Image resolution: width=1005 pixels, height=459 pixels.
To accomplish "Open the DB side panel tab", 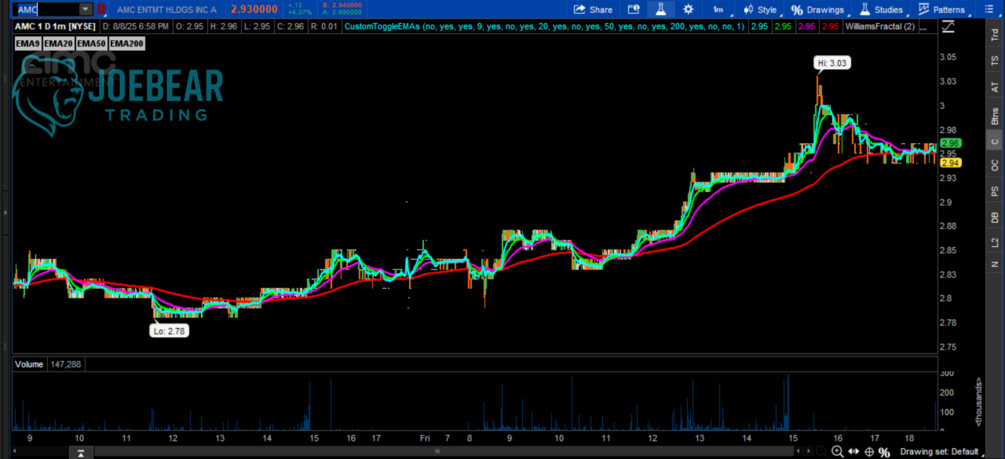I will [x=995, y=217].
